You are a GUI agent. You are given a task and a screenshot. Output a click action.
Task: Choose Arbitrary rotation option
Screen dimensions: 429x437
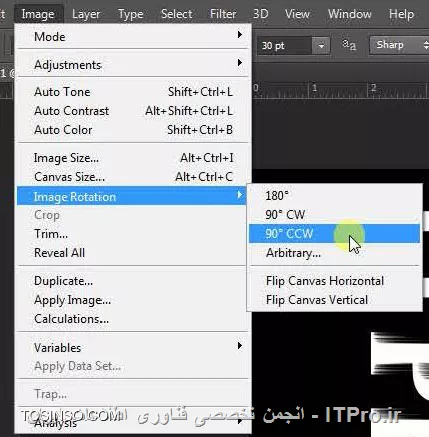tap(334, 253)
